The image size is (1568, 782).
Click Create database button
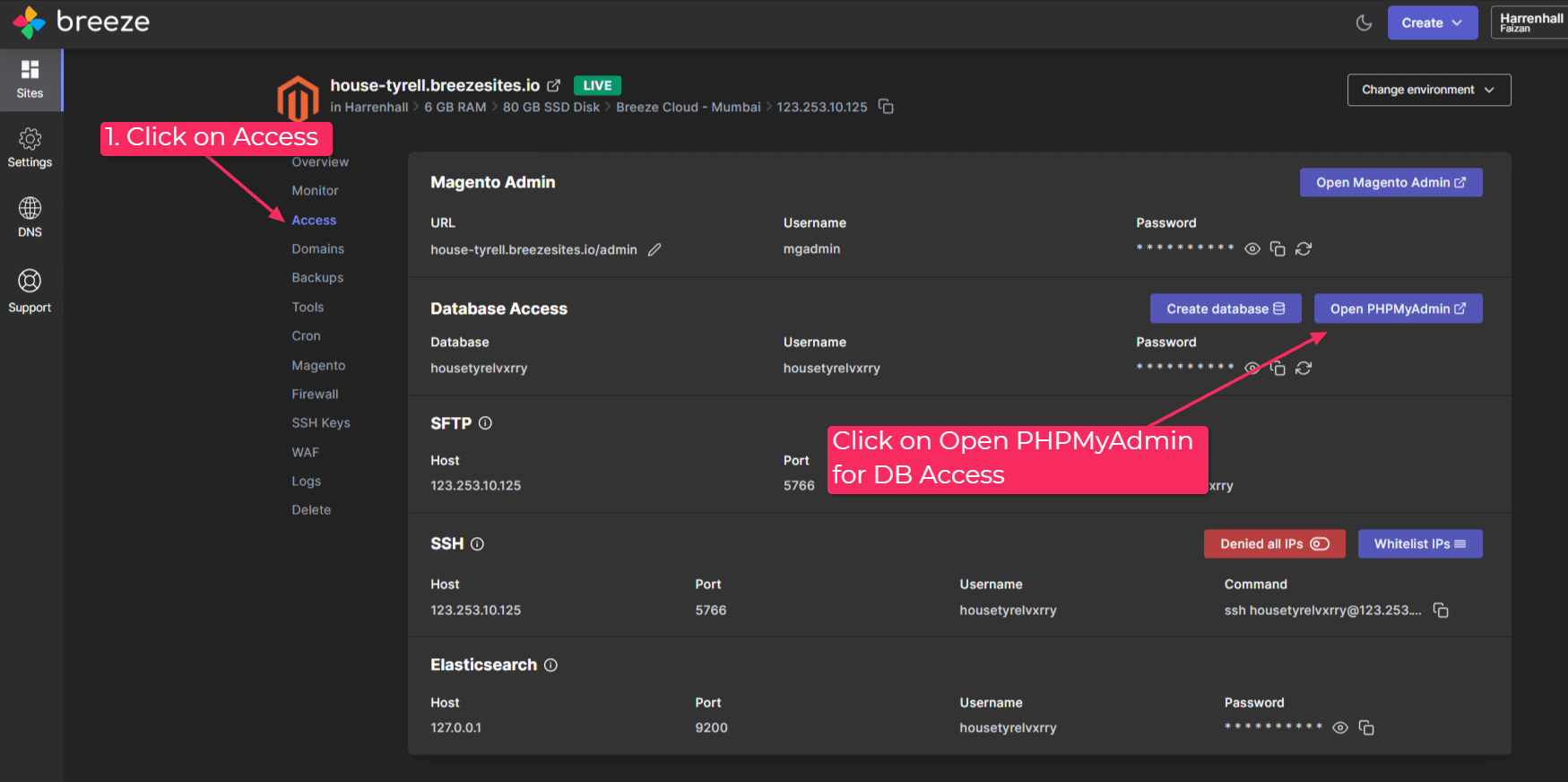click(1226, 308)
